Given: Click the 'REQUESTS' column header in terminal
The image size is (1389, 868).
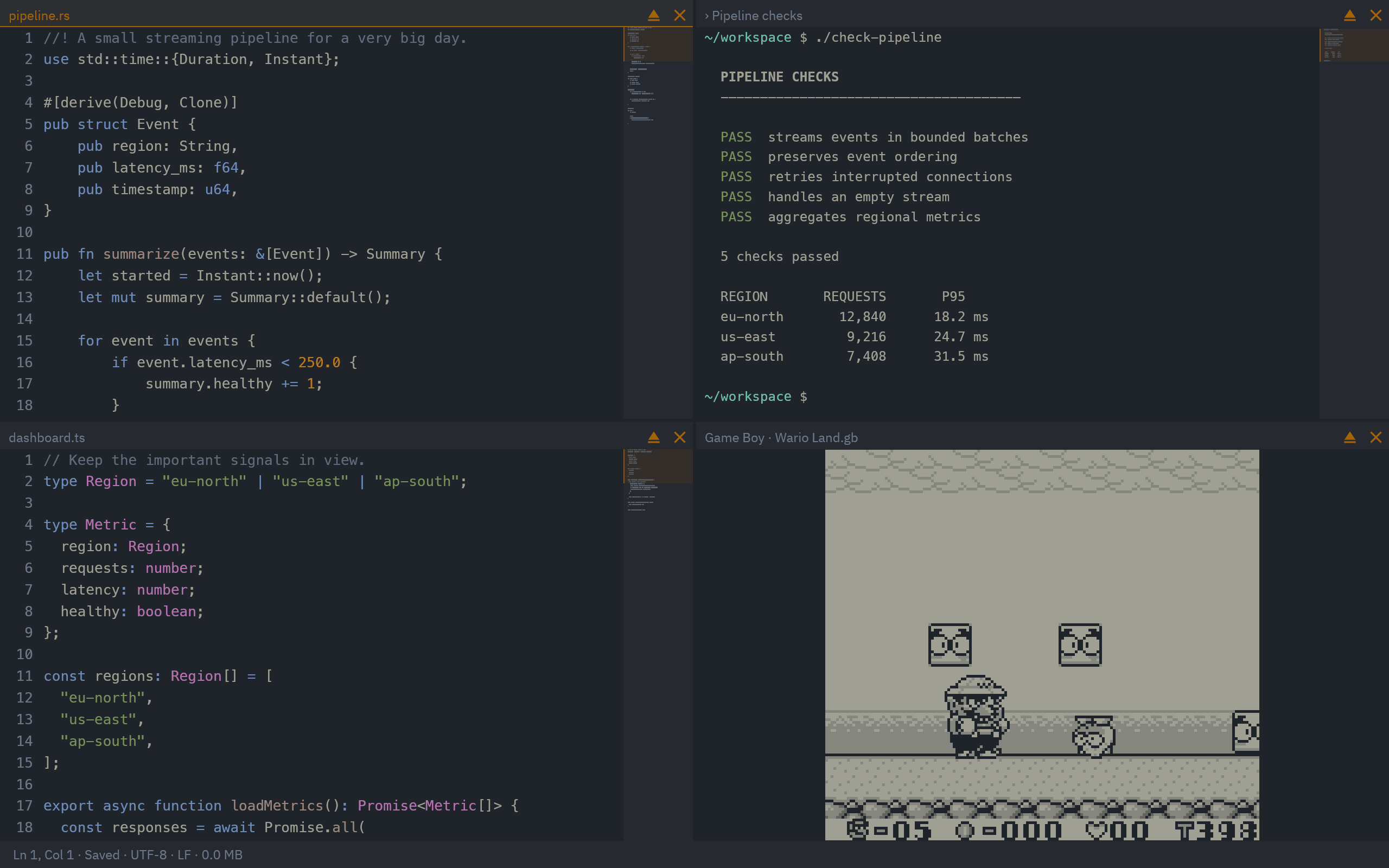Looking at the screenshot, I should (x=854, y=297).
